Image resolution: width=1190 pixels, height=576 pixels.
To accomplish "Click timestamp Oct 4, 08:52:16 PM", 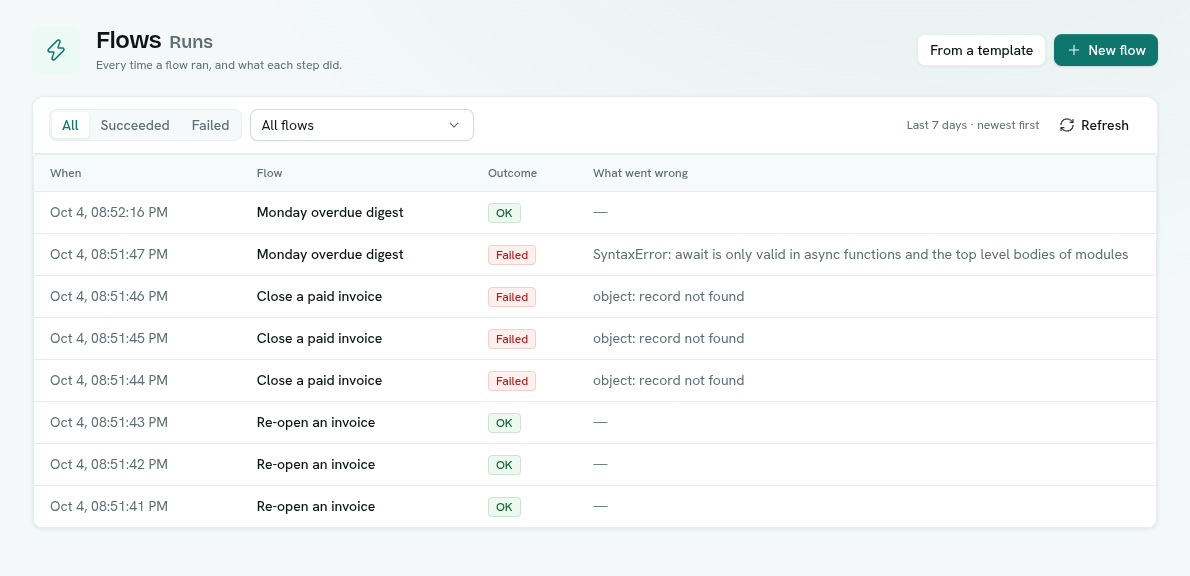I will click(109, 212).
